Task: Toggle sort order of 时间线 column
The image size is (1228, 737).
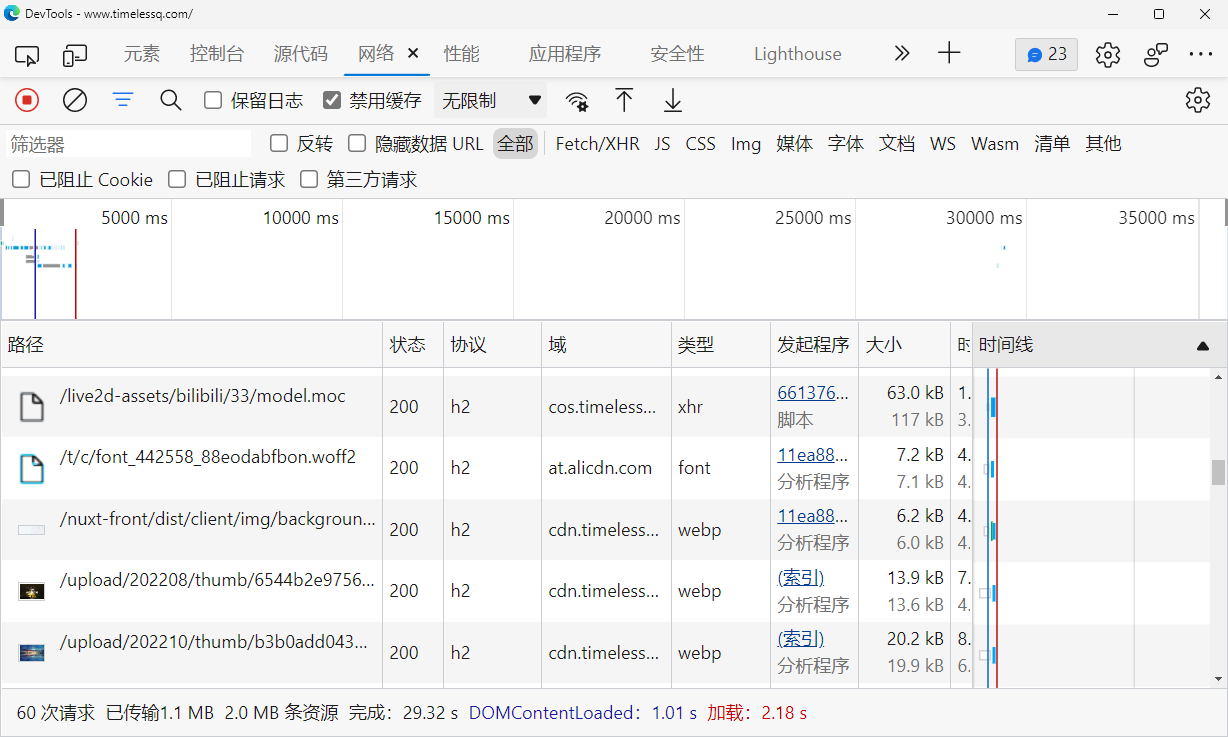Action: click(1202, 346)
